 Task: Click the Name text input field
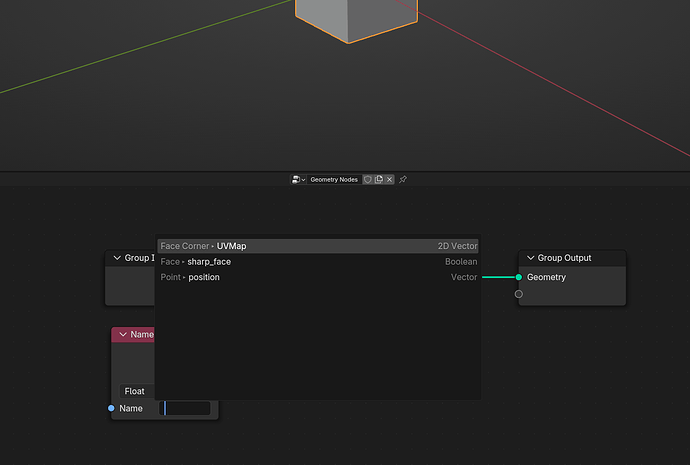[x=185, y=408]
